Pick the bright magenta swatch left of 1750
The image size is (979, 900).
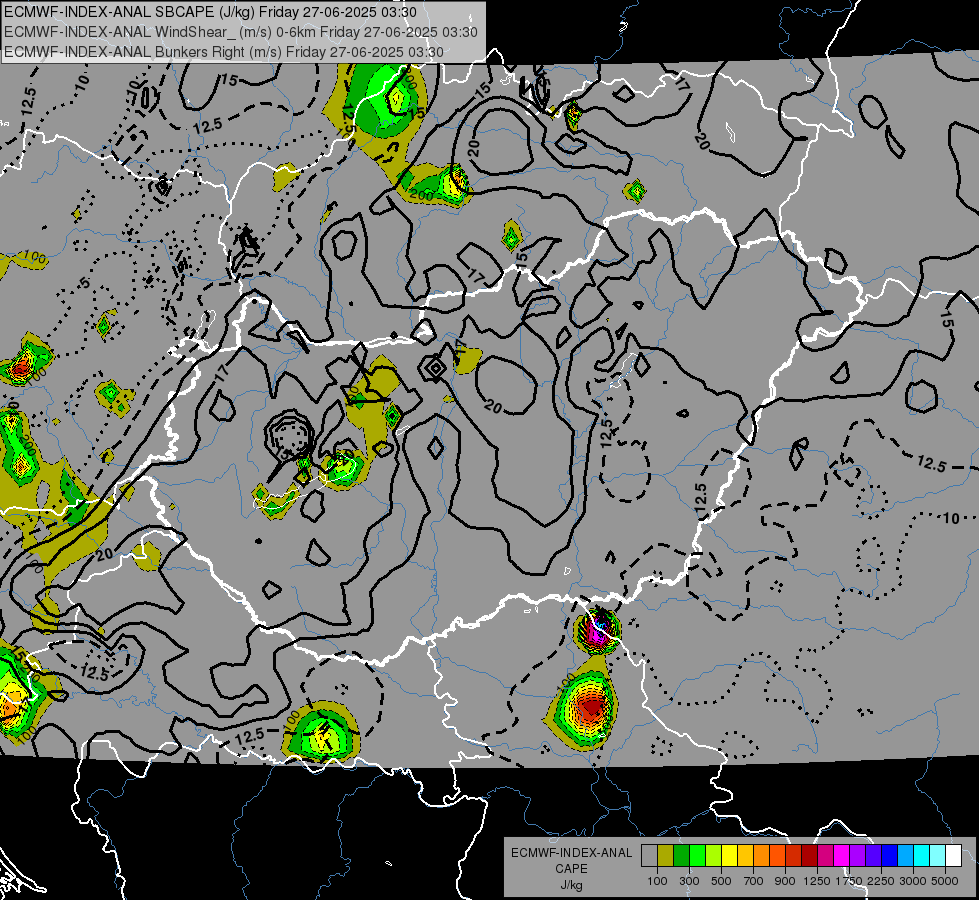842,855
